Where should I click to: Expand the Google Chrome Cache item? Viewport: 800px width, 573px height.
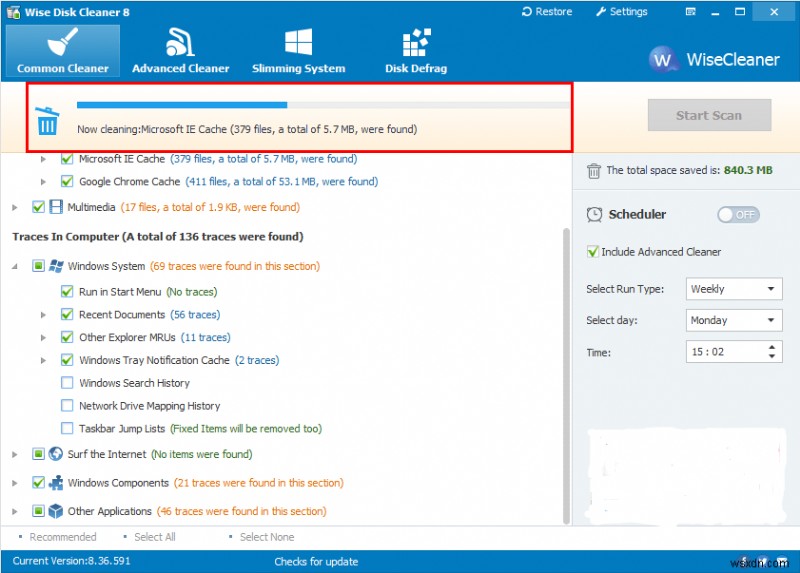[43, 182]
